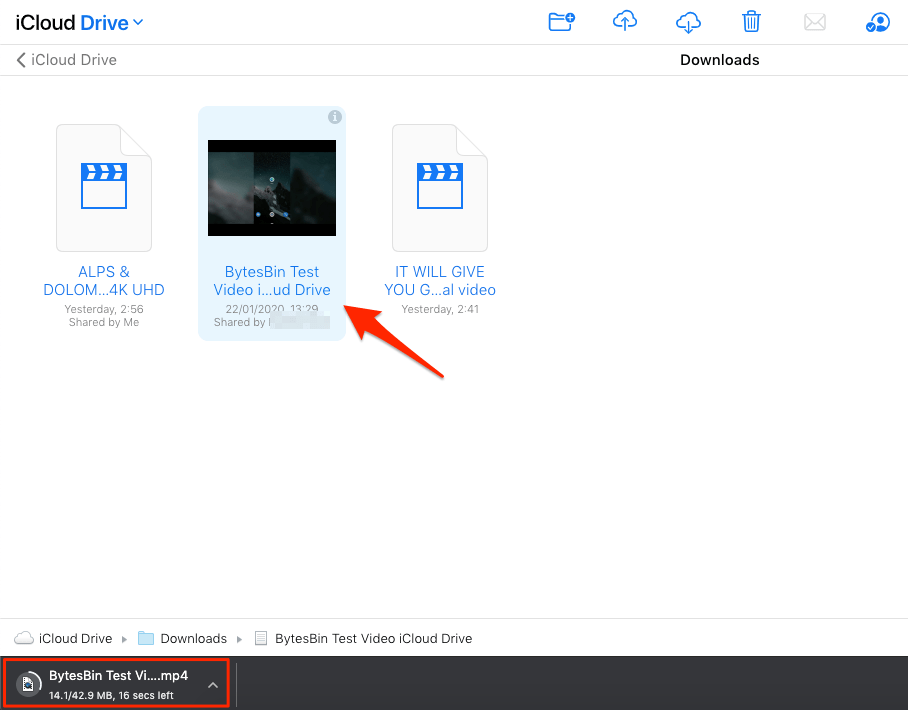
Task: Click the BytesBin Test Vi....mp4 download item
Action: [x=116, y=683]
